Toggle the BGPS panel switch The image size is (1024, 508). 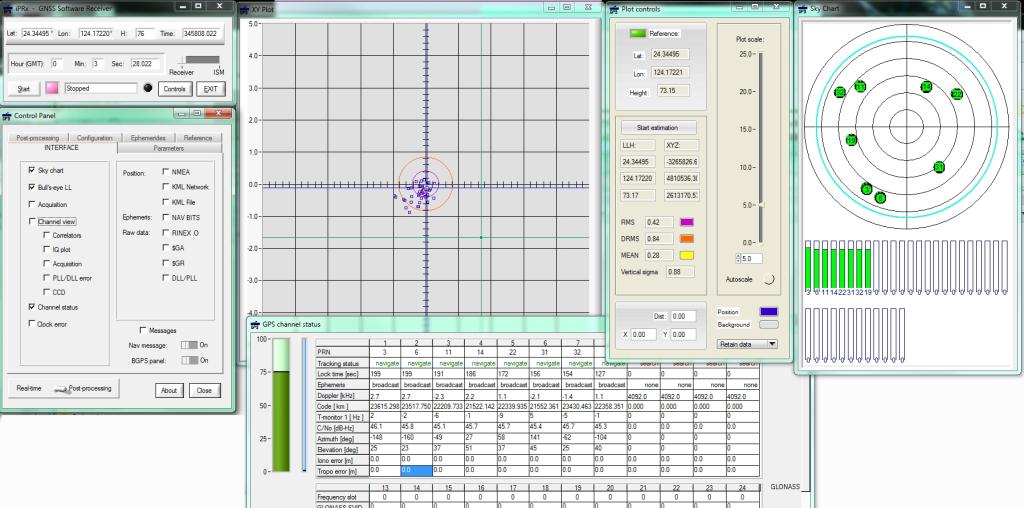tap(189, 360)
